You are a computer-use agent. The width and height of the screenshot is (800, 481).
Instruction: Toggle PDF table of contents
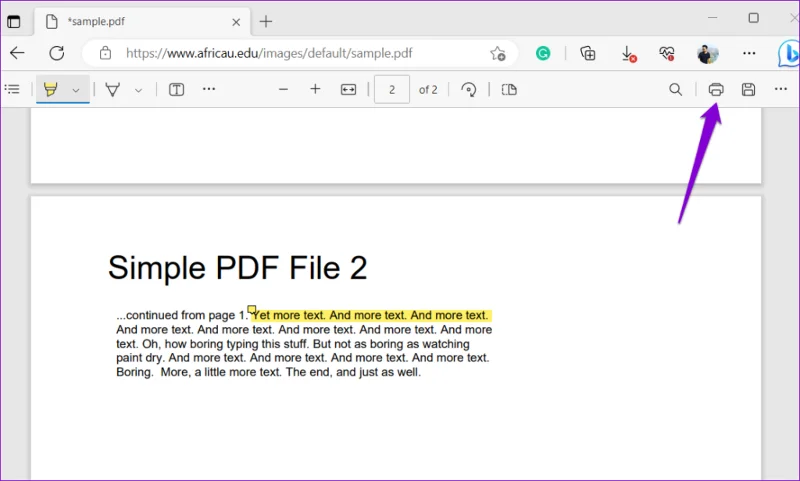12,89
